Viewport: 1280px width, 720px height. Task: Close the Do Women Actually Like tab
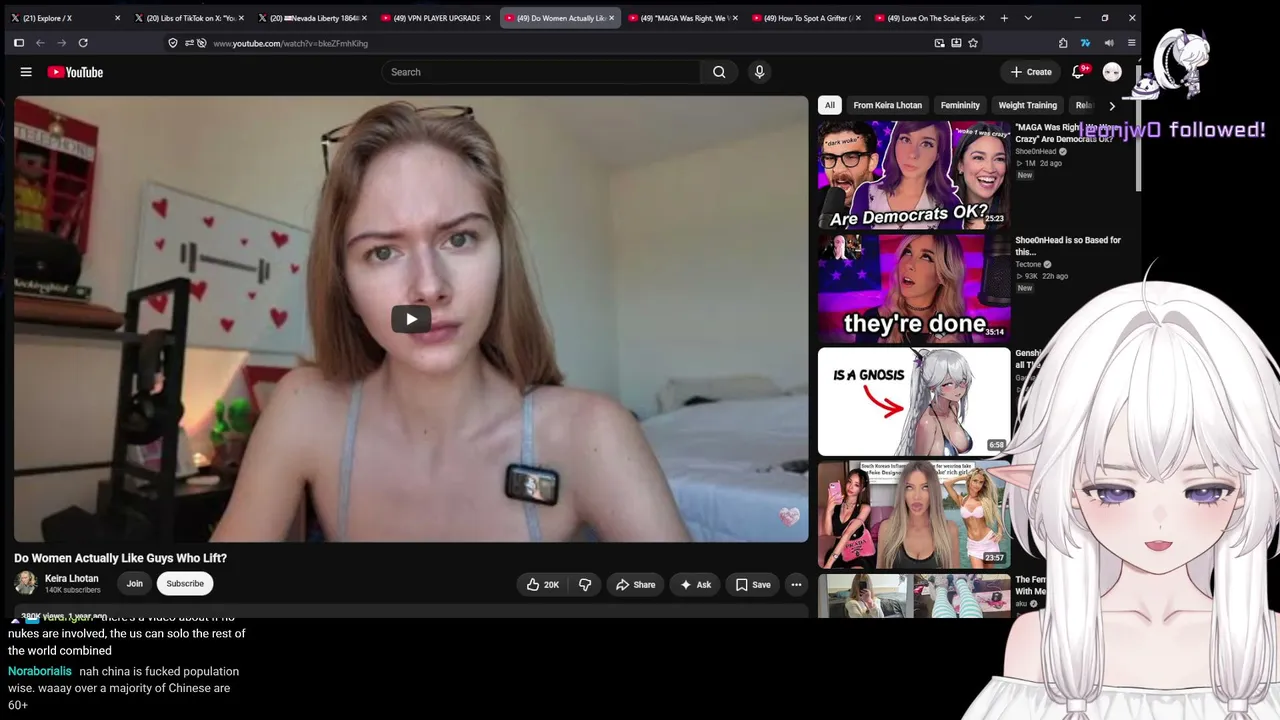pyautogui.click(x=611, y=18)
